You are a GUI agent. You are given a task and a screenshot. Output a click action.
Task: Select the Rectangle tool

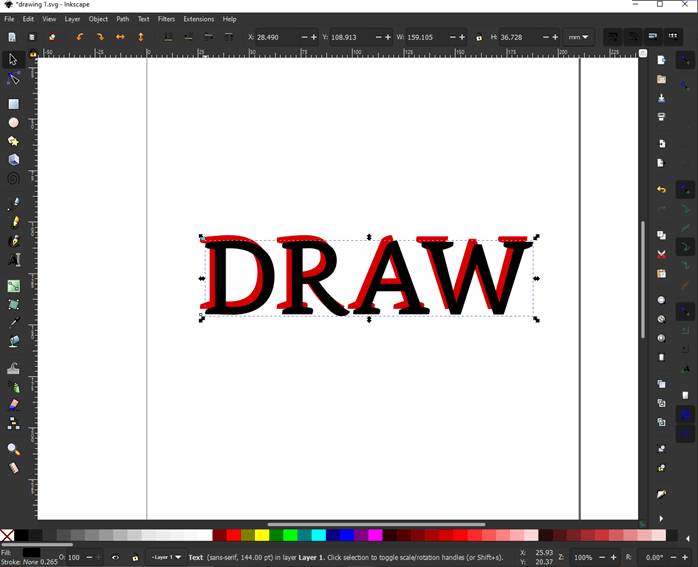coord(13,104)
